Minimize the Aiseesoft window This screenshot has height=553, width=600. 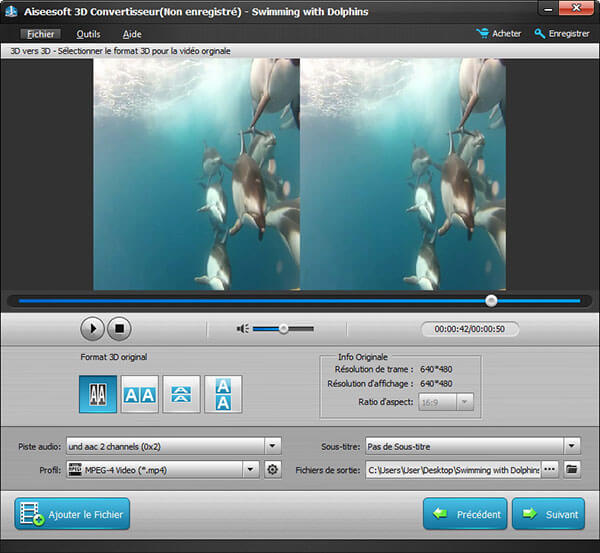548,9
